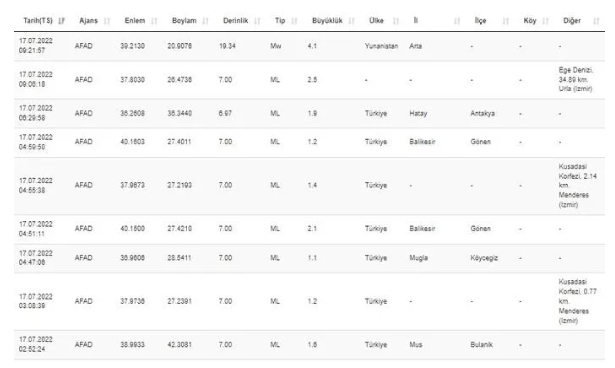Click the sort arrows next to Köy

point(545,21)
